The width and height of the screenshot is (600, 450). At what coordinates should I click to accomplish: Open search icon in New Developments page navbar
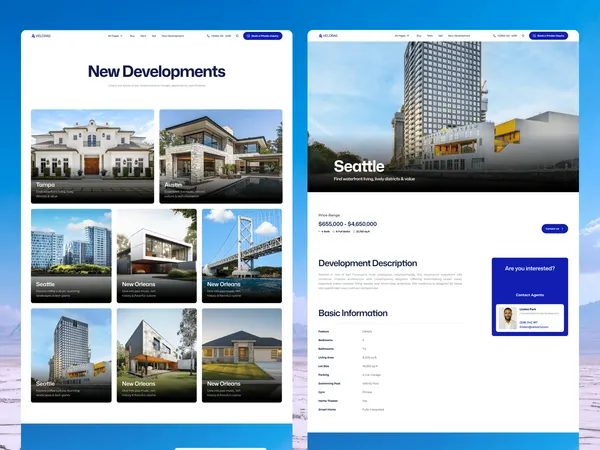(237, 36)
